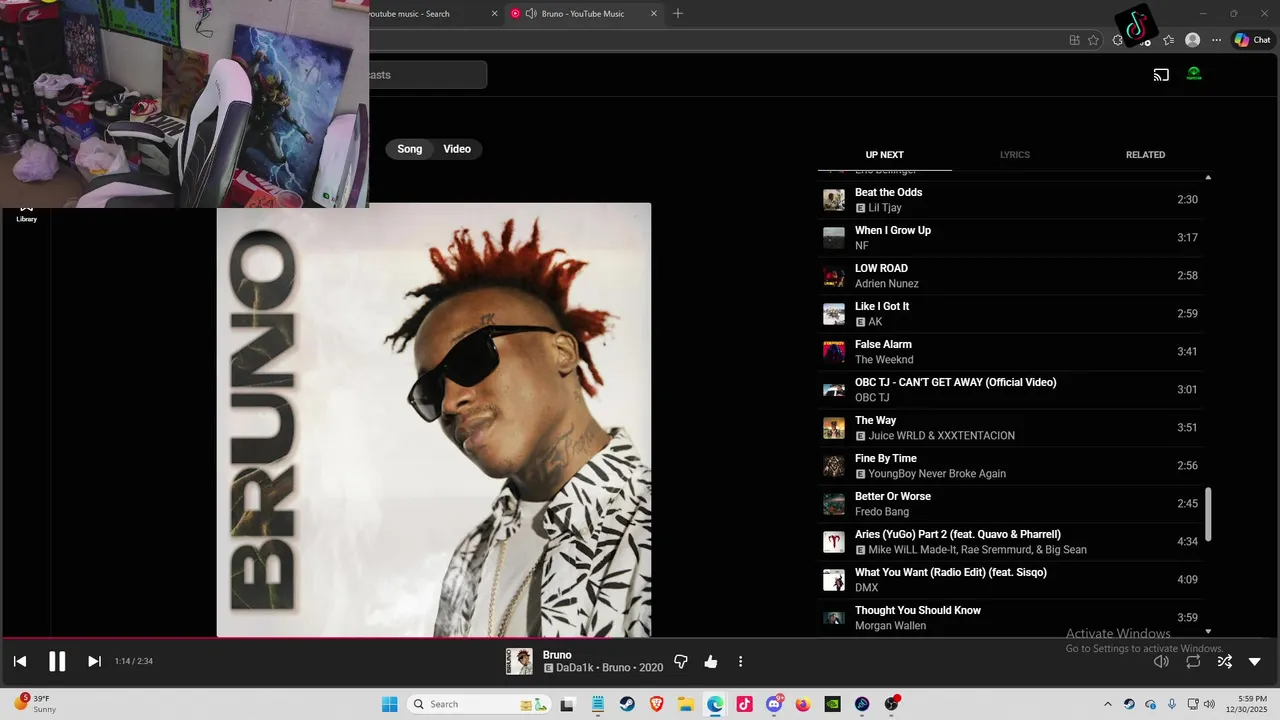Click the Bruno album art in player bar

pyautogui.click(x=519, y=661)
